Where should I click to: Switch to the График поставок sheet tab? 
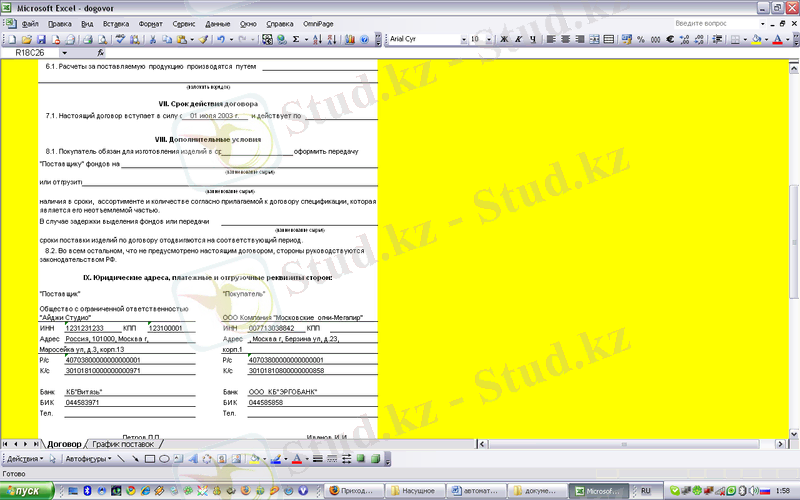point(123,443)
